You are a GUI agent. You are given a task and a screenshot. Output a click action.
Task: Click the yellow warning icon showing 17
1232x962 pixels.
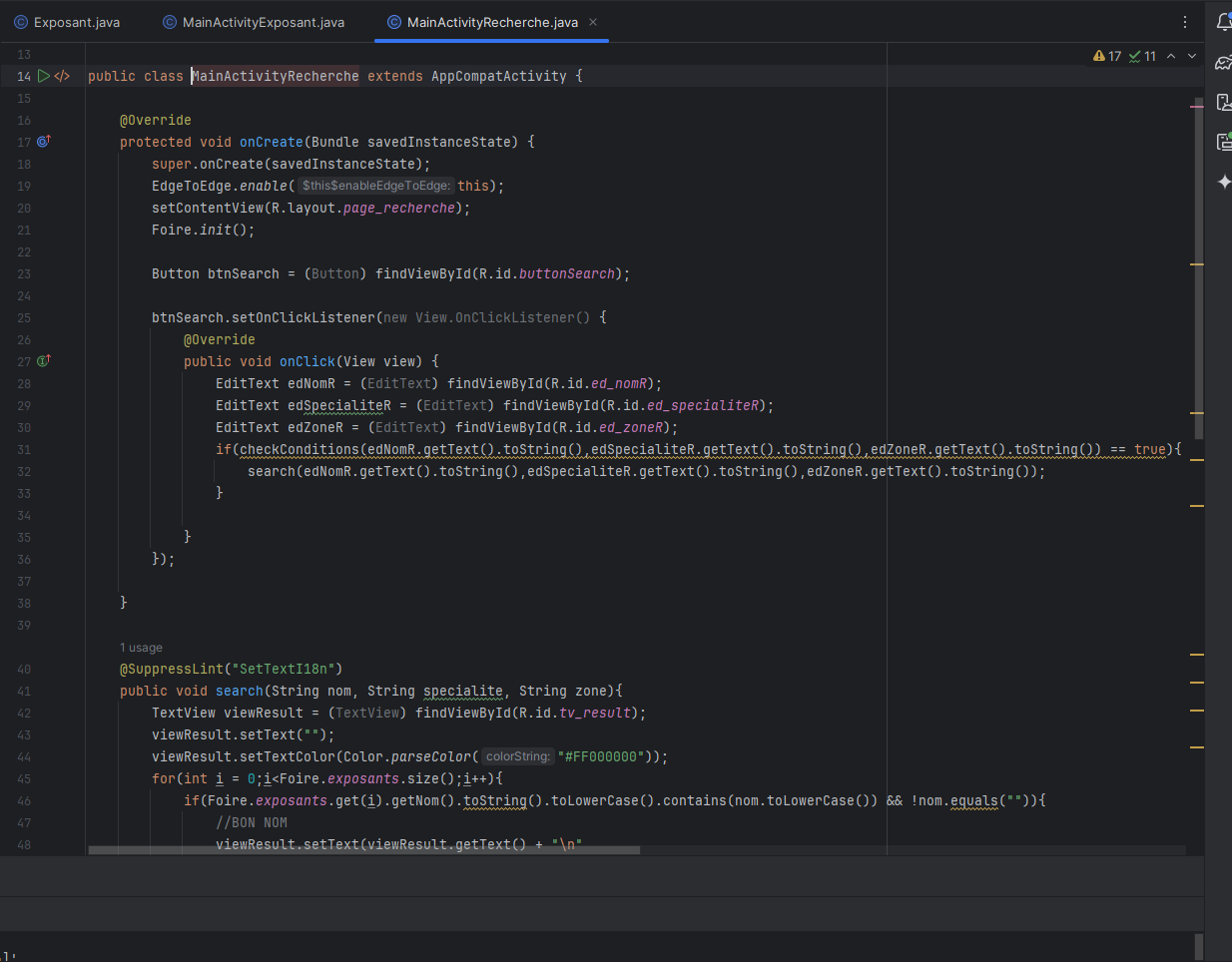pyautogui.click(x=1107, y=56)
